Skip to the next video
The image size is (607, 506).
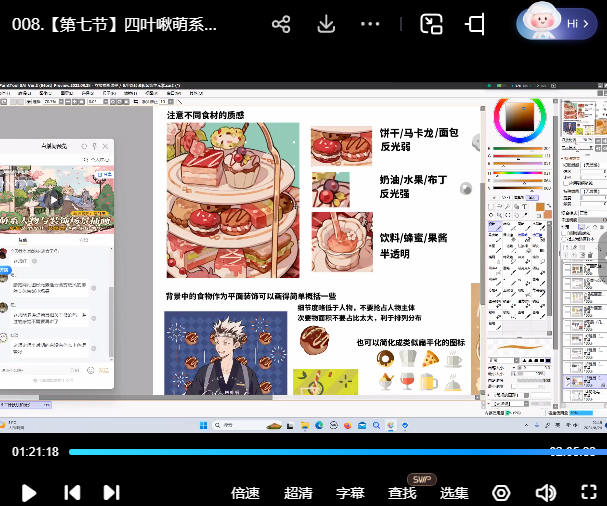click(x=111, y=492)
